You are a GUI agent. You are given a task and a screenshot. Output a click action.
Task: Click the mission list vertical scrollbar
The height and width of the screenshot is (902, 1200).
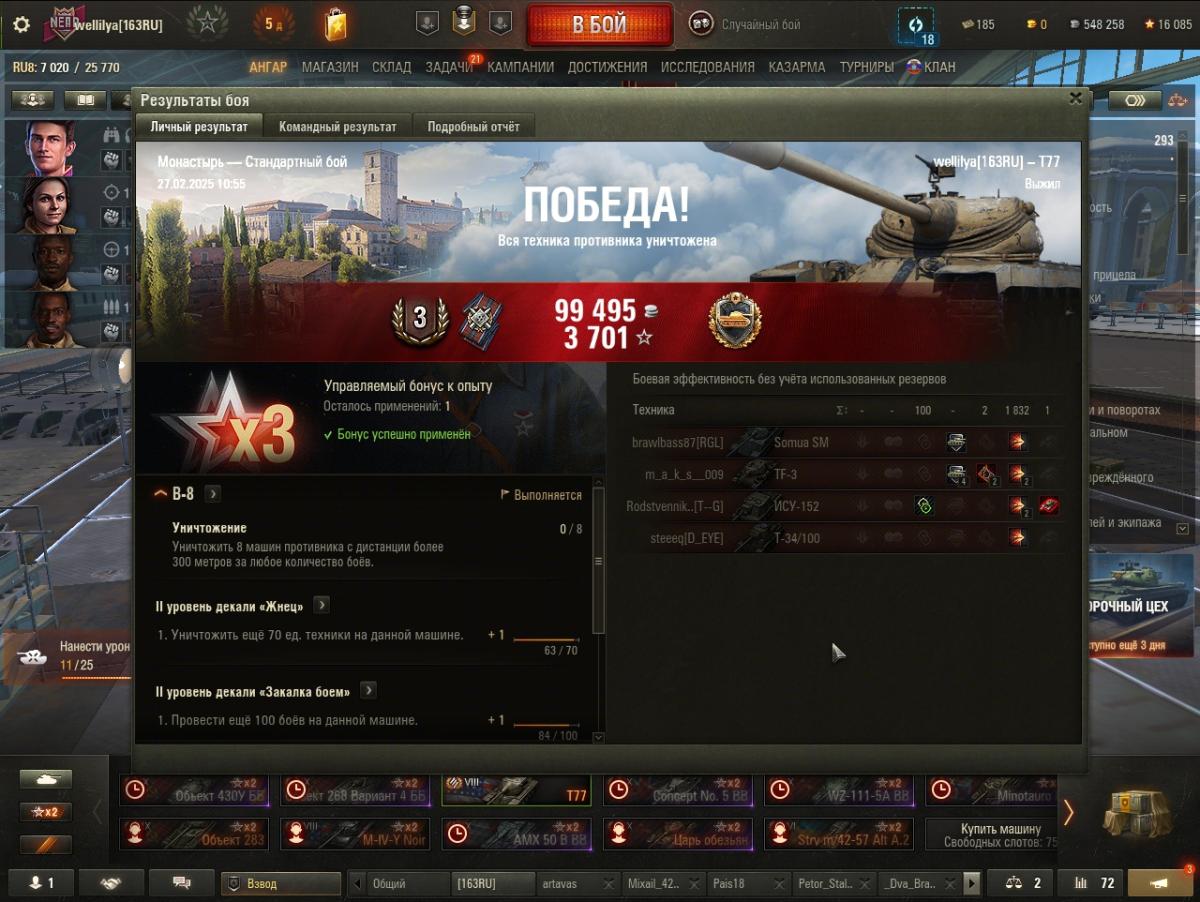click(x=599, y=560)
